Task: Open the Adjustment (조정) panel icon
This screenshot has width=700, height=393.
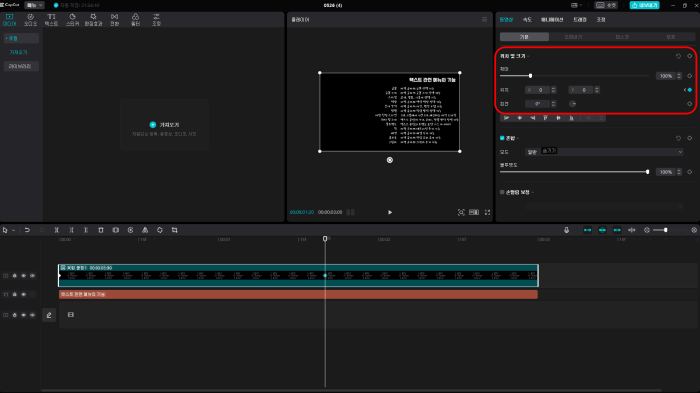Action: (x=156, y=19)
